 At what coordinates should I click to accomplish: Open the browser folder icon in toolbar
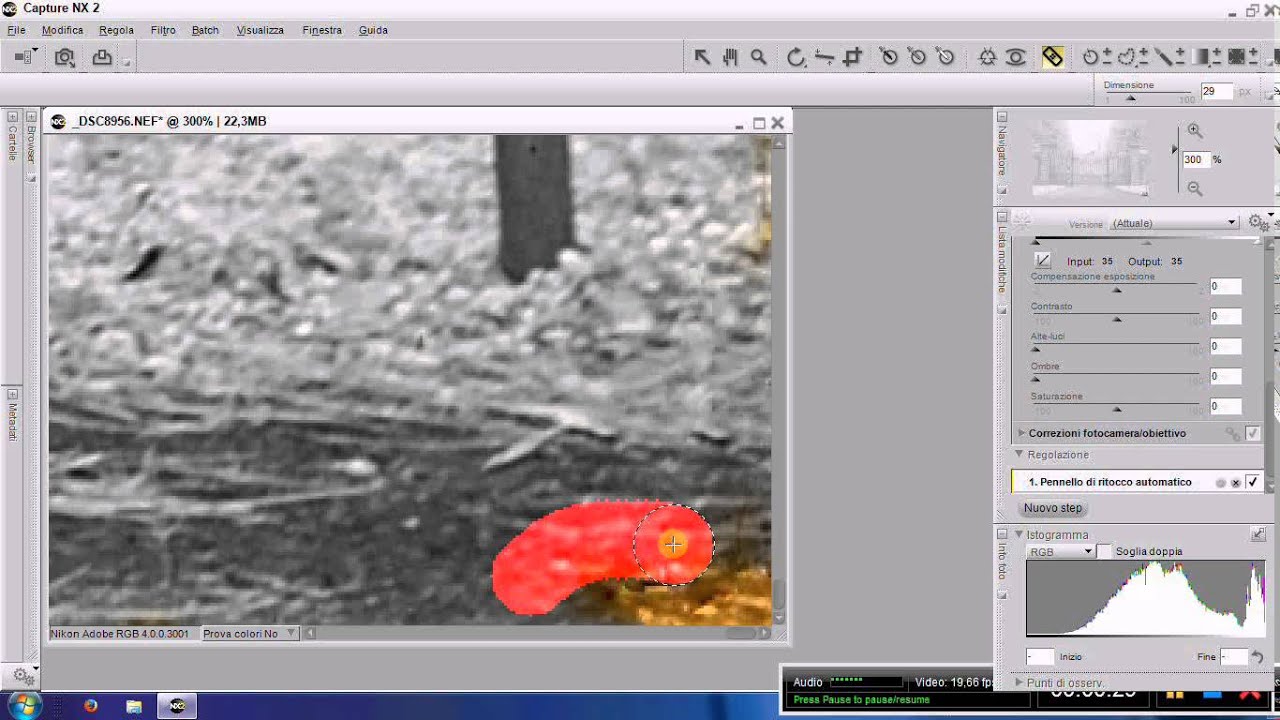pos(24,57)
